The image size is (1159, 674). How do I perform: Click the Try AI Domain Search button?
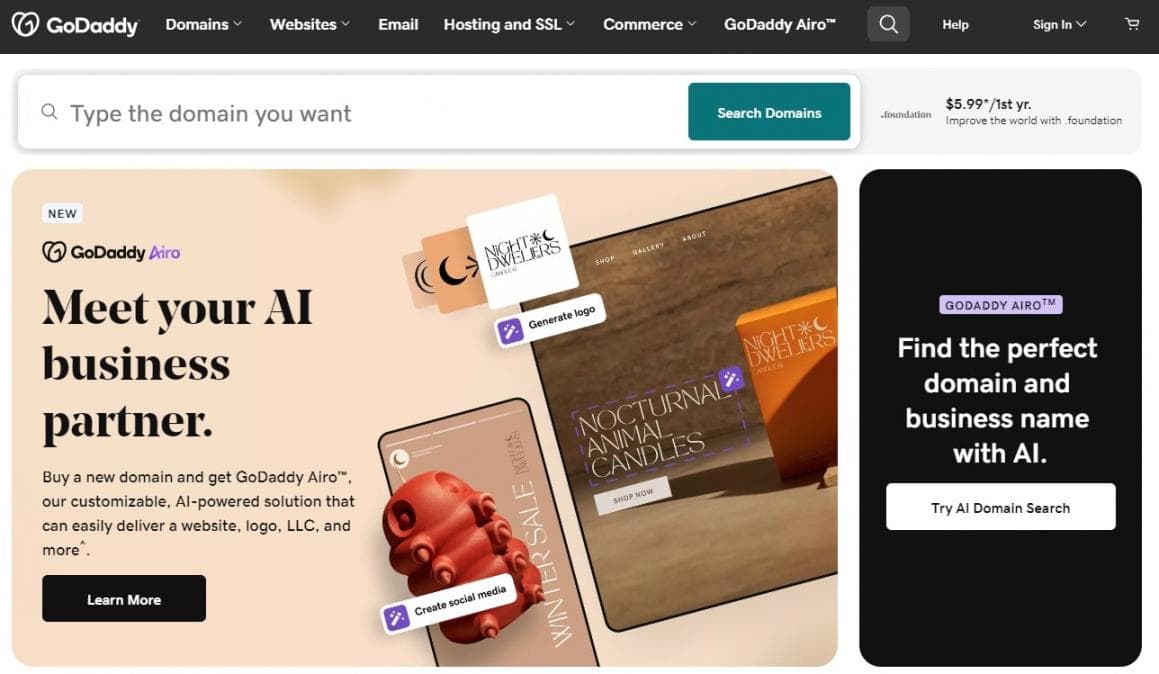1001,507
